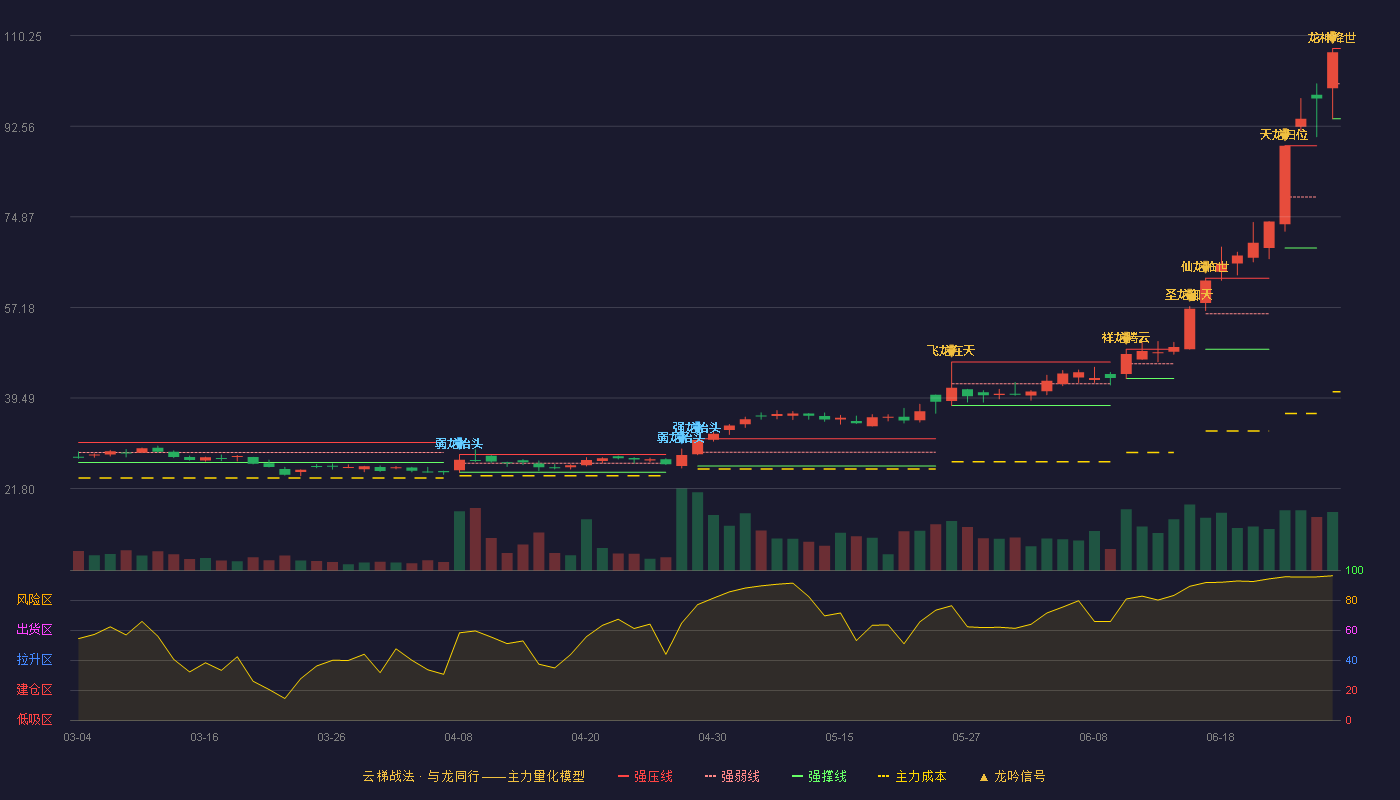Click the 06-08 date label
The width and height of the screenshot is (1400, 800).
click(1093, 737)
